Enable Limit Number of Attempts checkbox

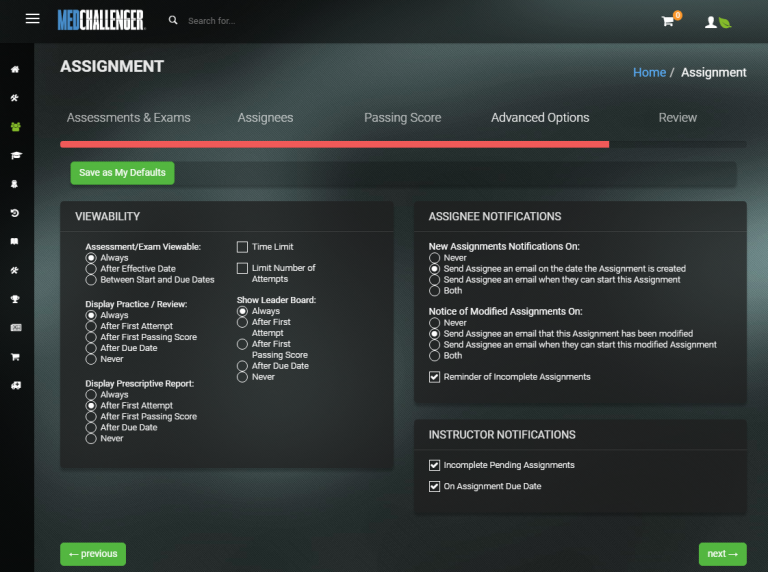[x=242, y=268]
